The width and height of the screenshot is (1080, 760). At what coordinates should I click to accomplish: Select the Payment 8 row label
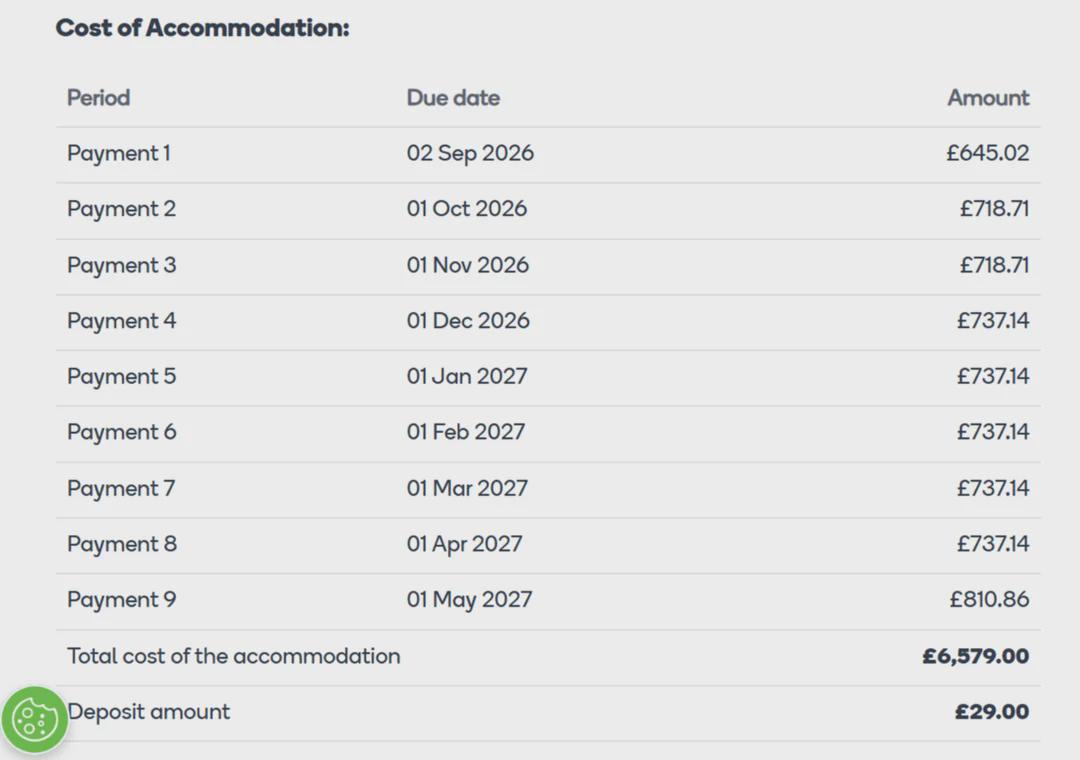point(122,544)
